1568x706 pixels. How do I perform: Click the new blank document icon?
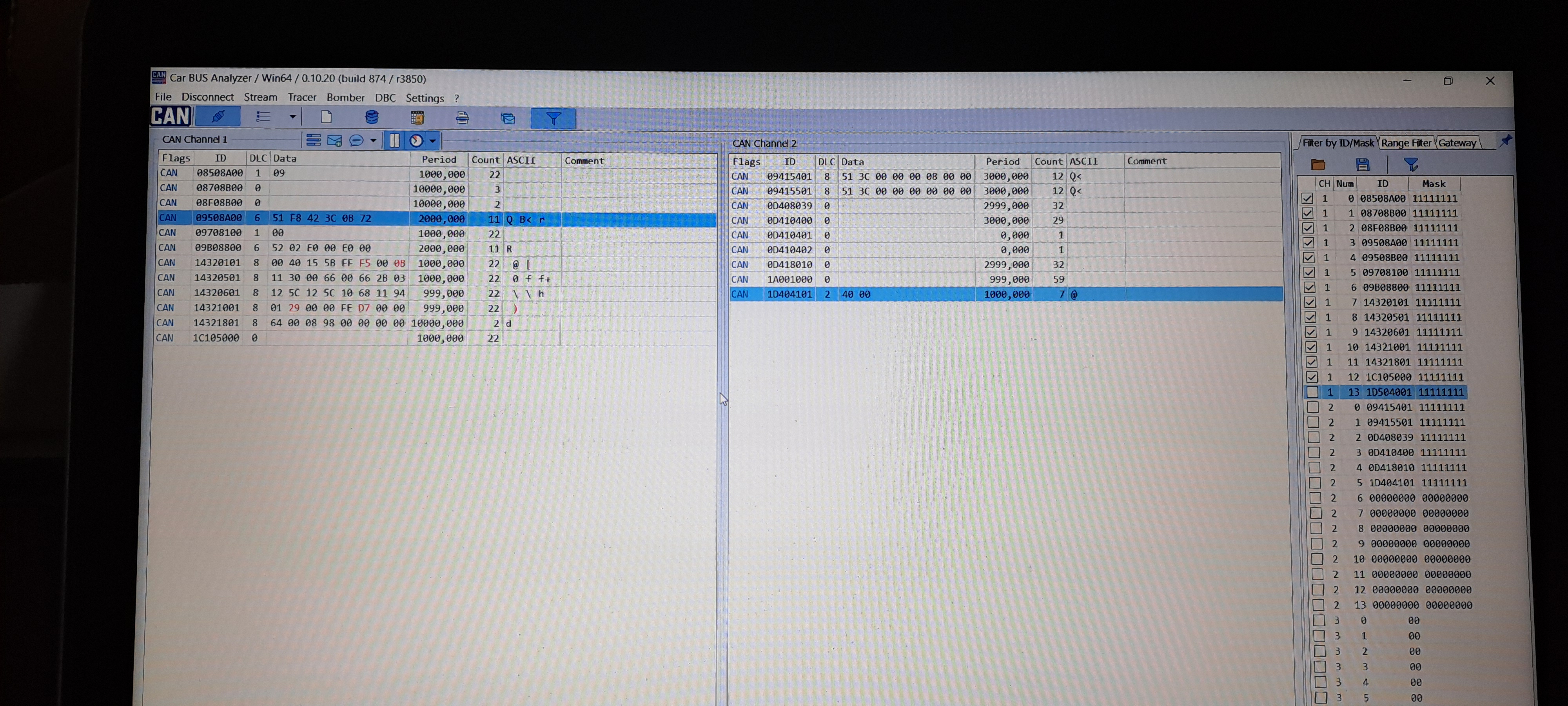(326, 117)
